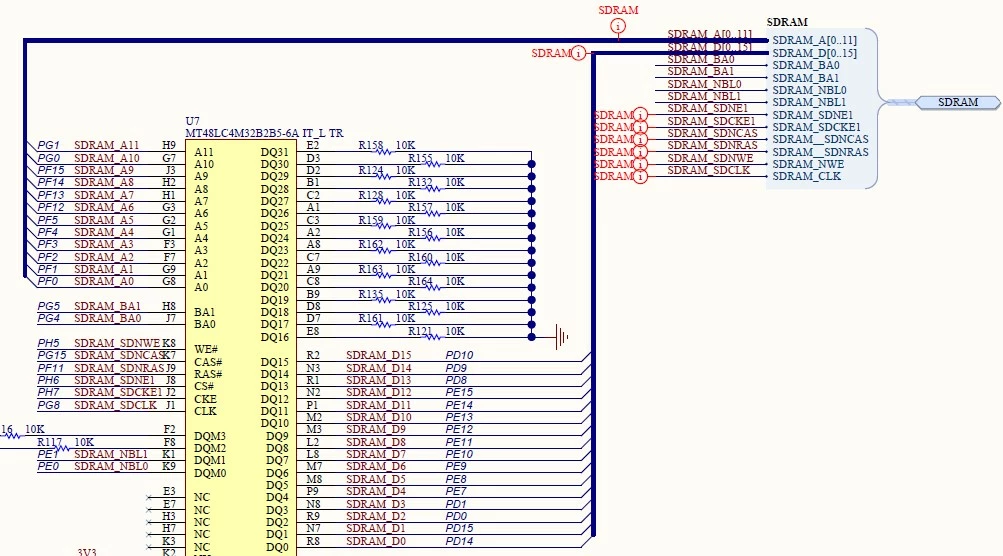The image size is (1003, 556).
Task: Select the thick SDRAM_D bus line
Action: point(594,294)
